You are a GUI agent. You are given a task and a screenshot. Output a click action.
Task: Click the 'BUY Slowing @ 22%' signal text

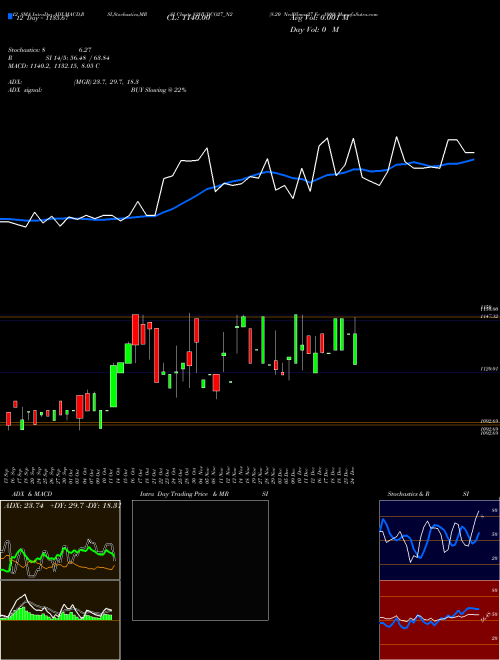pos(158,90)
